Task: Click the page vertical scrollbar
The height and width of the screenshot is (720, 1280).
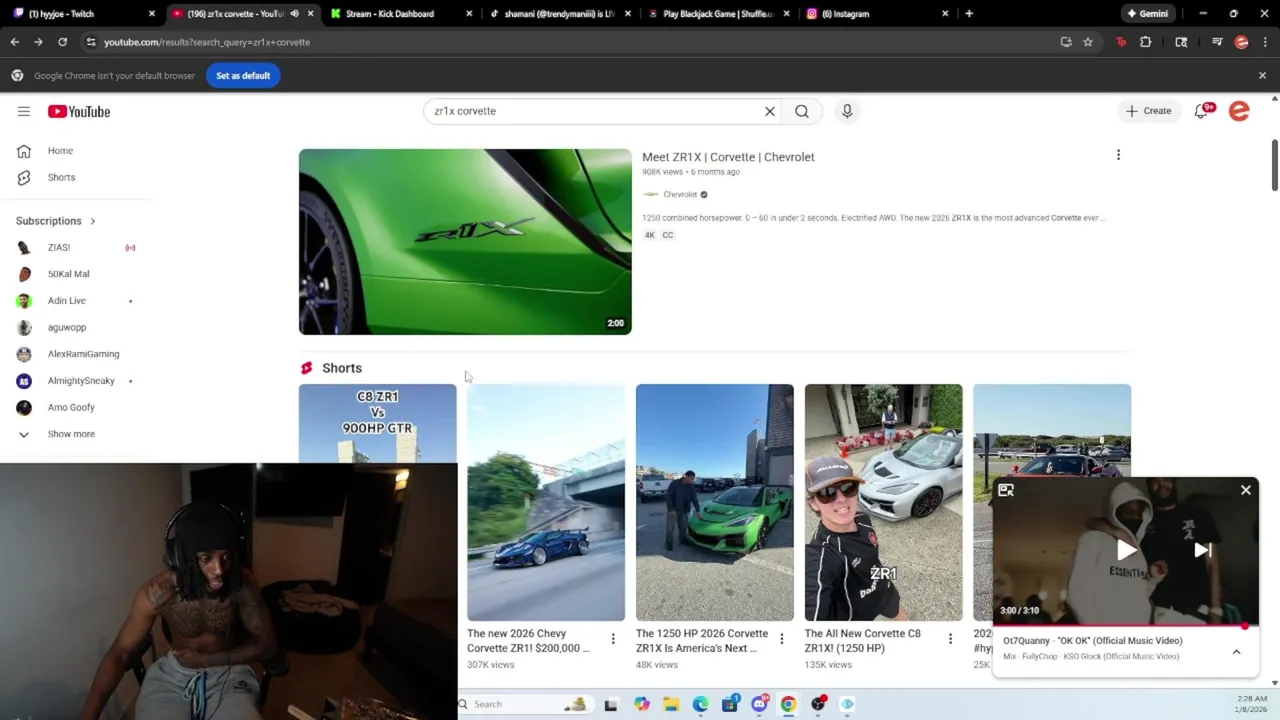Action: [x=1274, y=165]
